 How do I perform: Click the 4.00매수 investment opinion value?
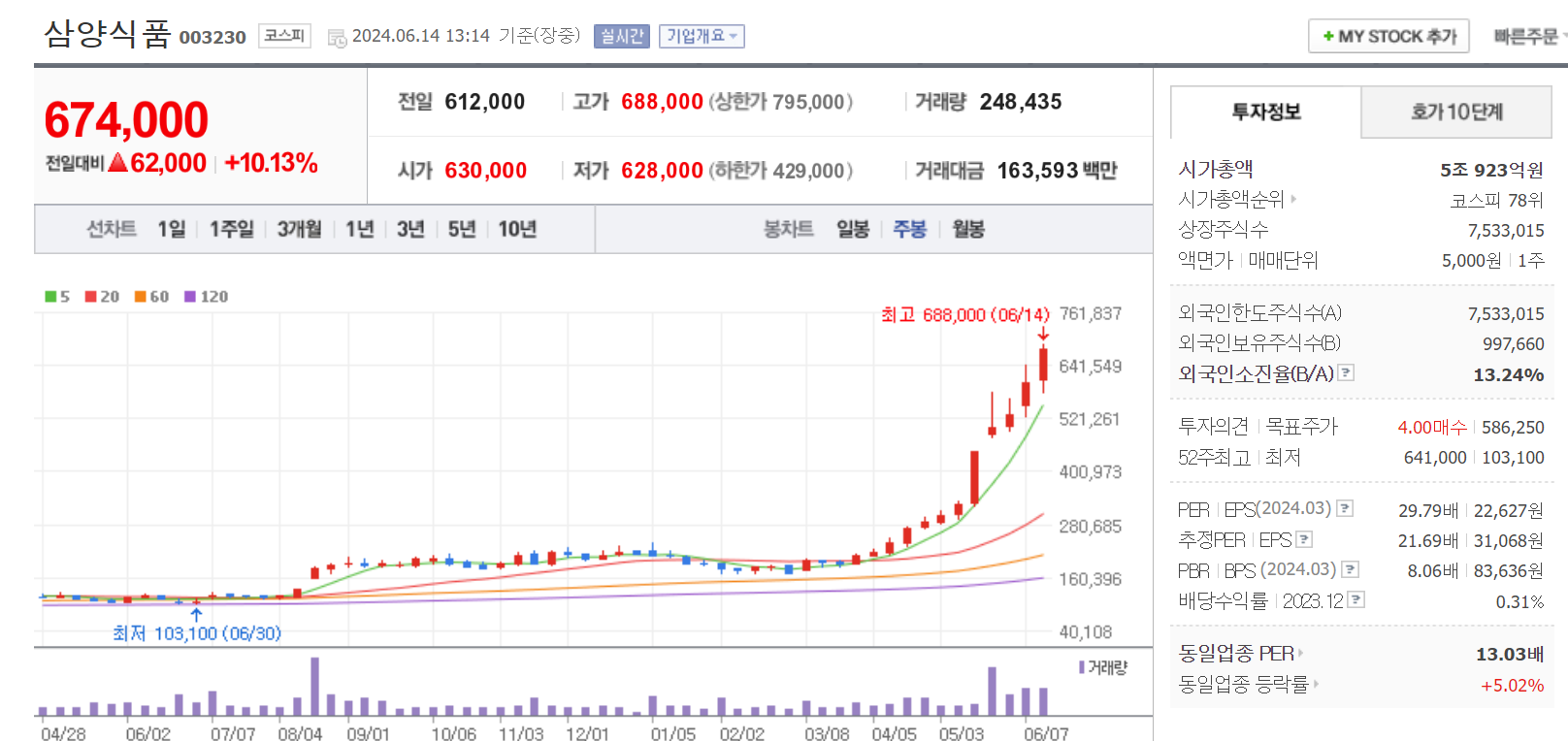(x=1432, y=427)
